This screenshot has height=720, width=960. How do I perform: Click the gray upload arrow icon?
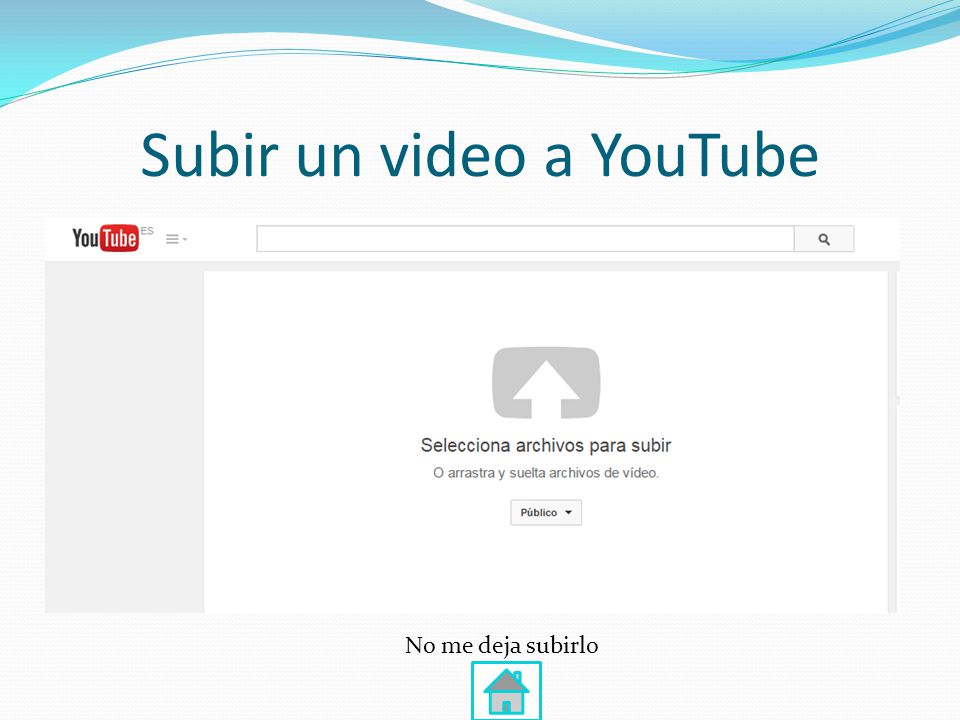pos(546,383)
